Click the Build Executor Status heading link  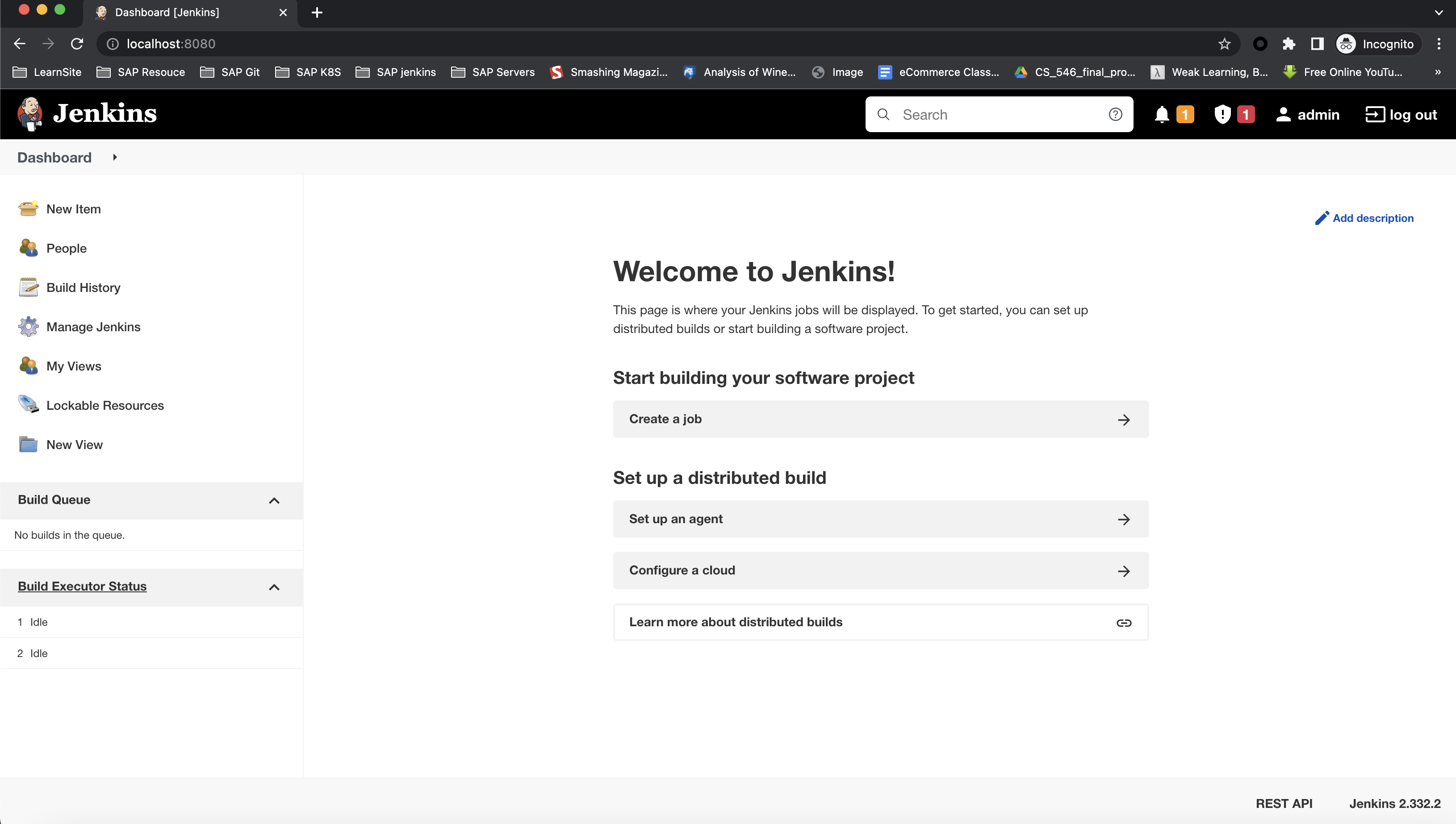coord(82,587)
